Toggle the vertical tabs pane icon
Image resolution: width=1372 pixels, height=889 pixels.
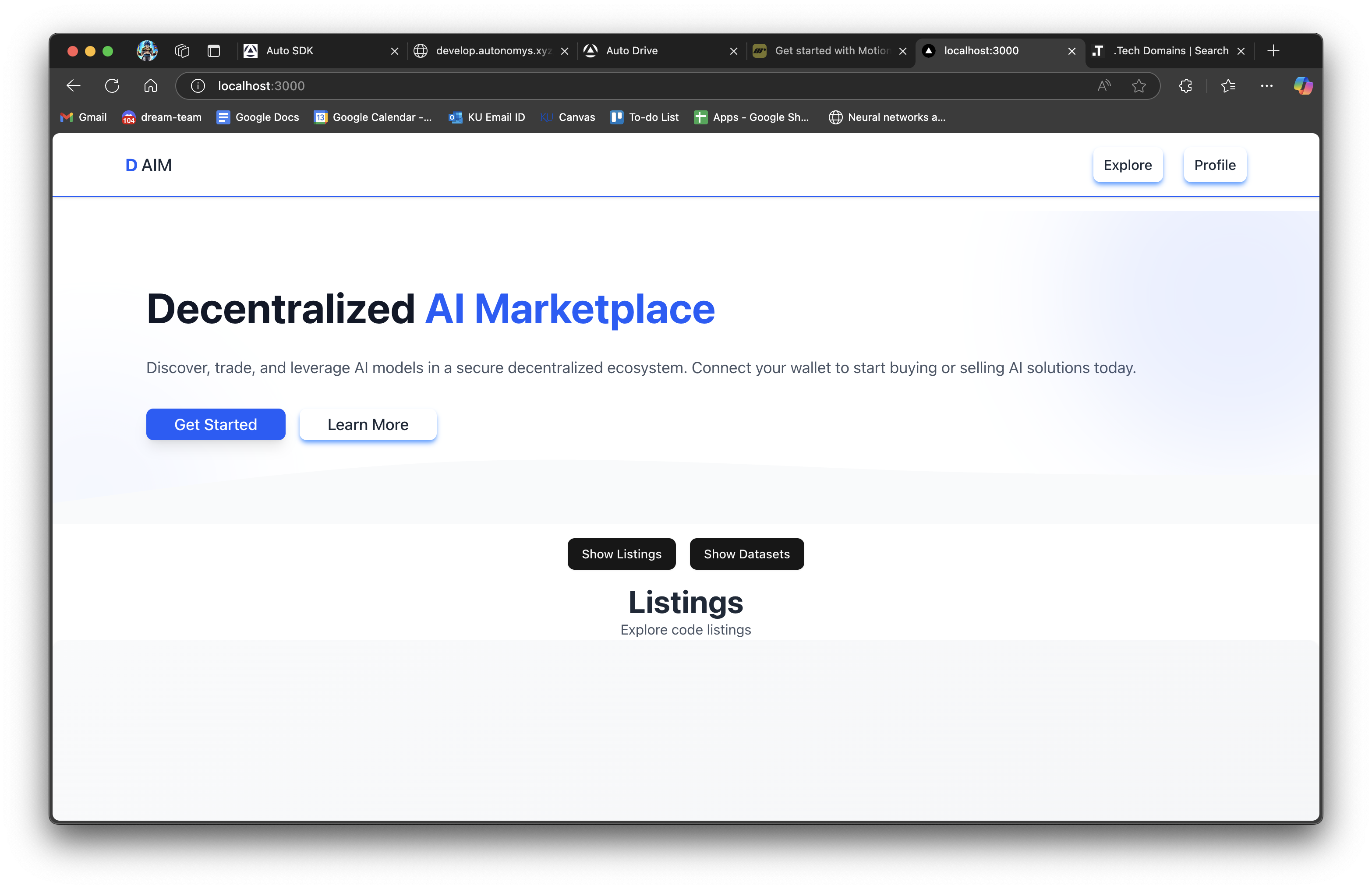pos(214,51)
